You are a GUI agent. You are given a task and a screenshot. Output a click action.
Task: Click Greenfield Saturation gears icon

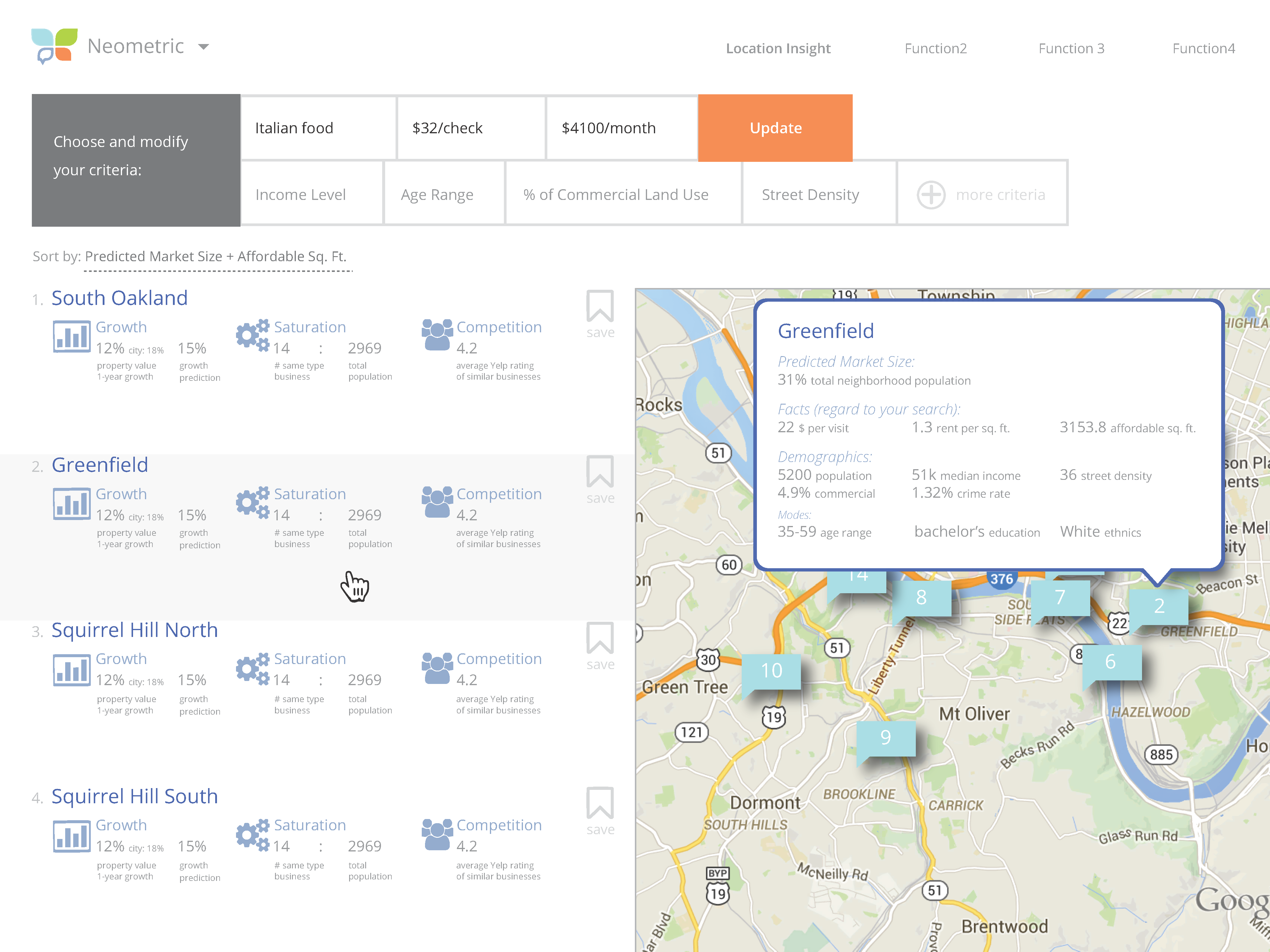[253, 503]
